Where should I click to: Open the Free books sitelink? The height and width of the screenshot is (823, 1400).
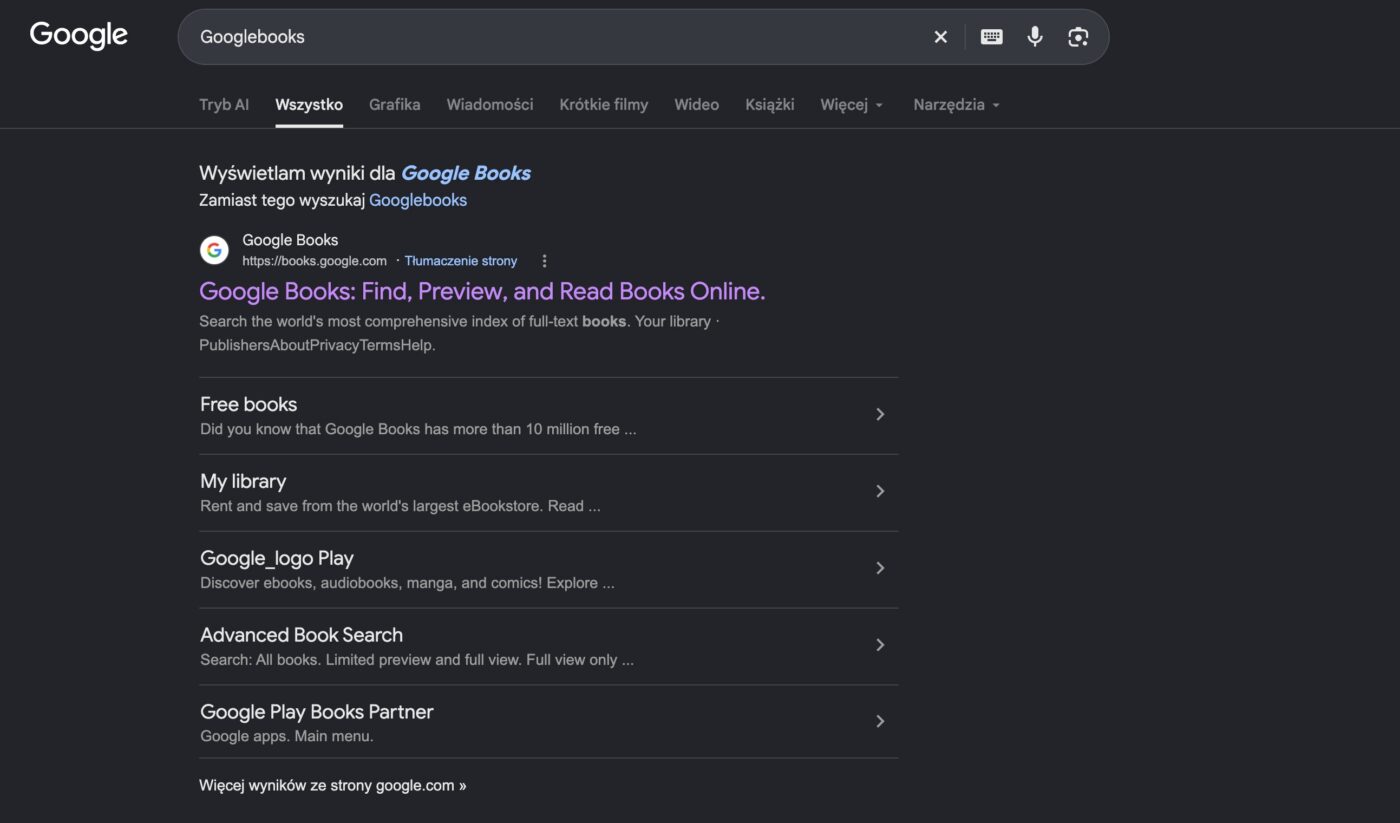[249, 404]
